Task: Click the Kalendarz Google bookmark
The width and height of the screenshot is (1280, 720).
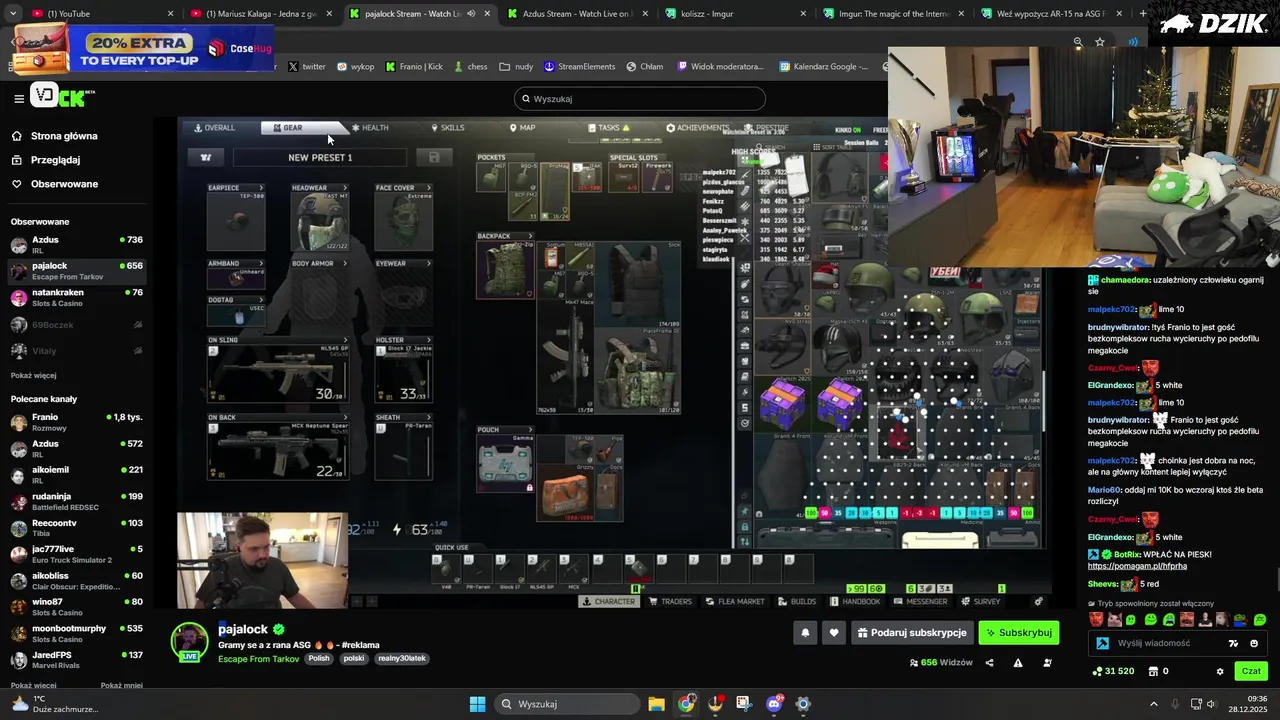Action: point(823,66)
